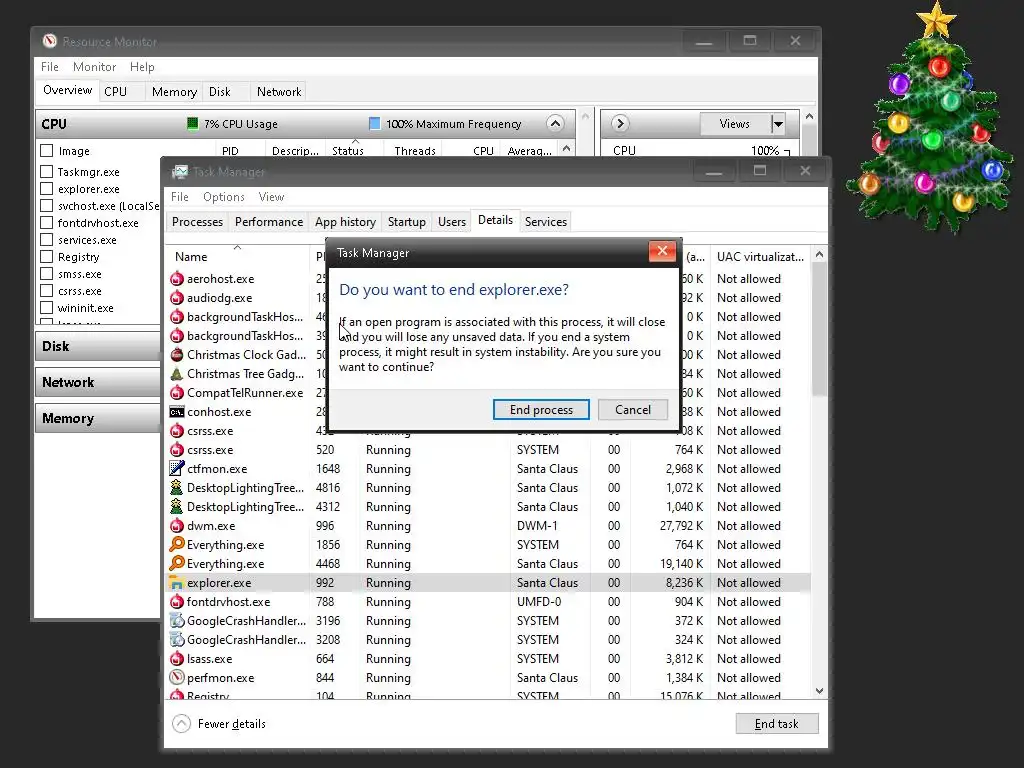The image size is (1024, 768).
Task: Click DesktopLightingTree icon in the PID 4312 row
Action: [x=176, y=506]
